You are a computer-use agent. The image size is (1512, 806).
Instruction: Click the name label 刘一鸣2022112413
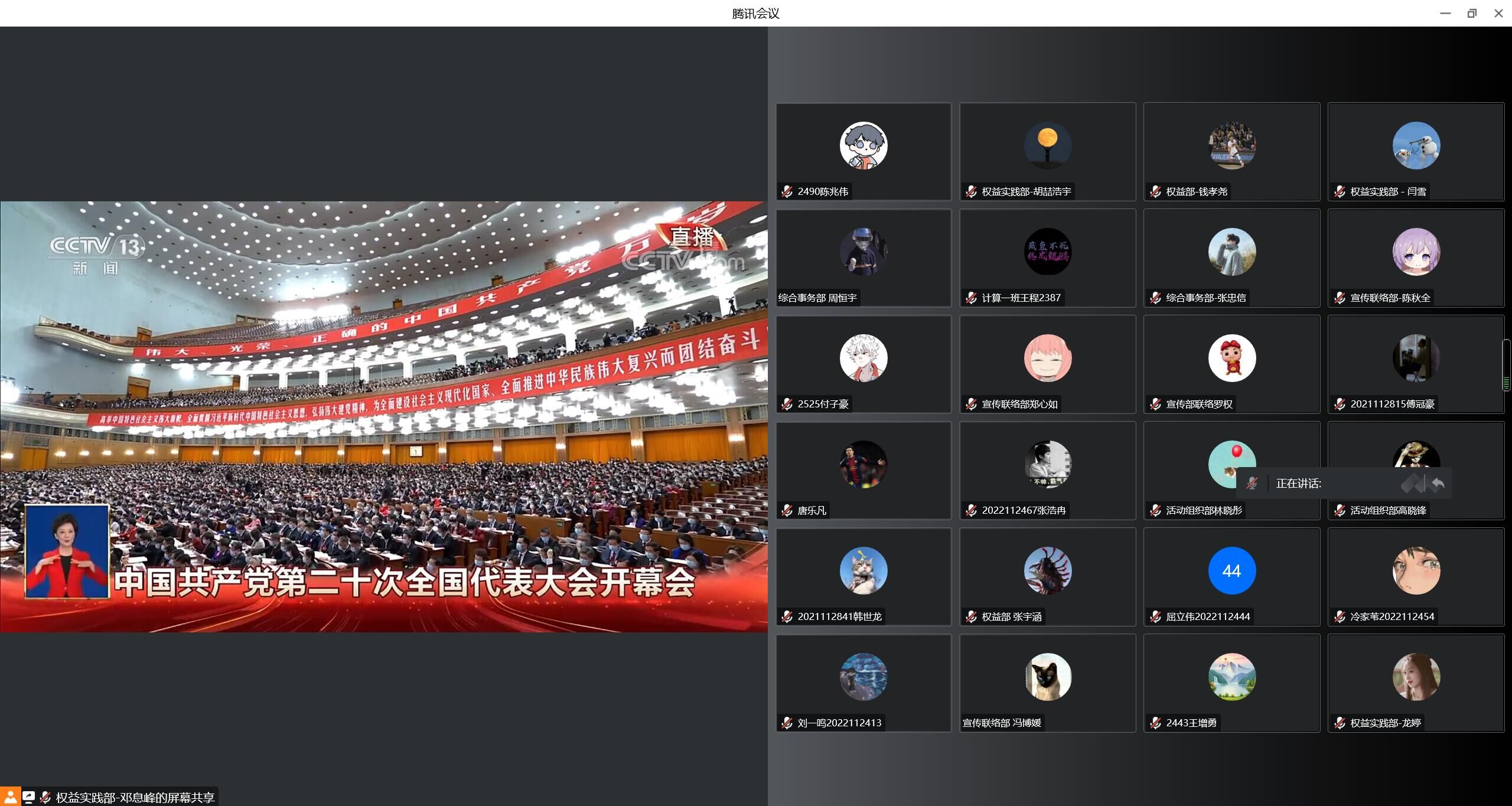pyautogui.click(x=839, y=723)
